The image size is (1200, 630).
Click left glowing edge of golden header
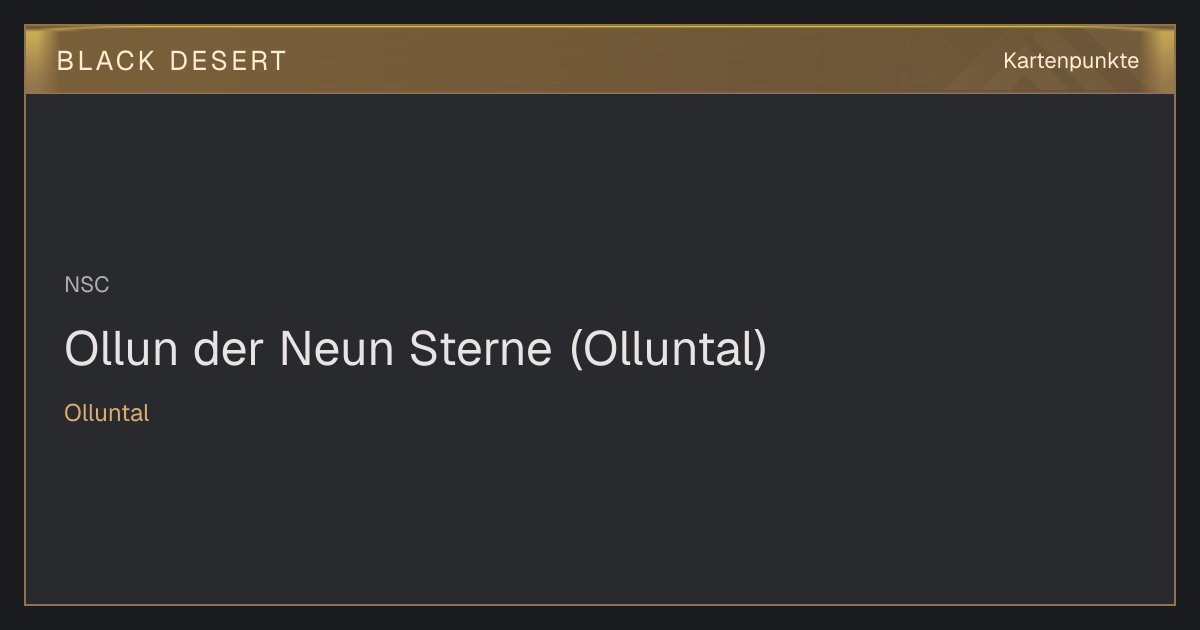click(x=36, y=60)
